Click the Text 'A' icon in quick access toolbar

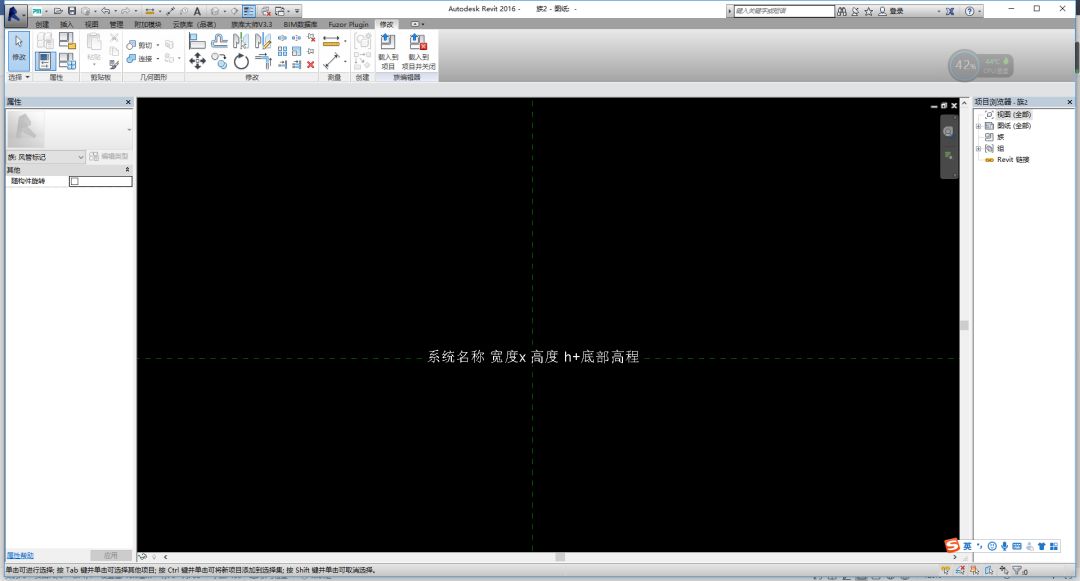tap(197, 11)
